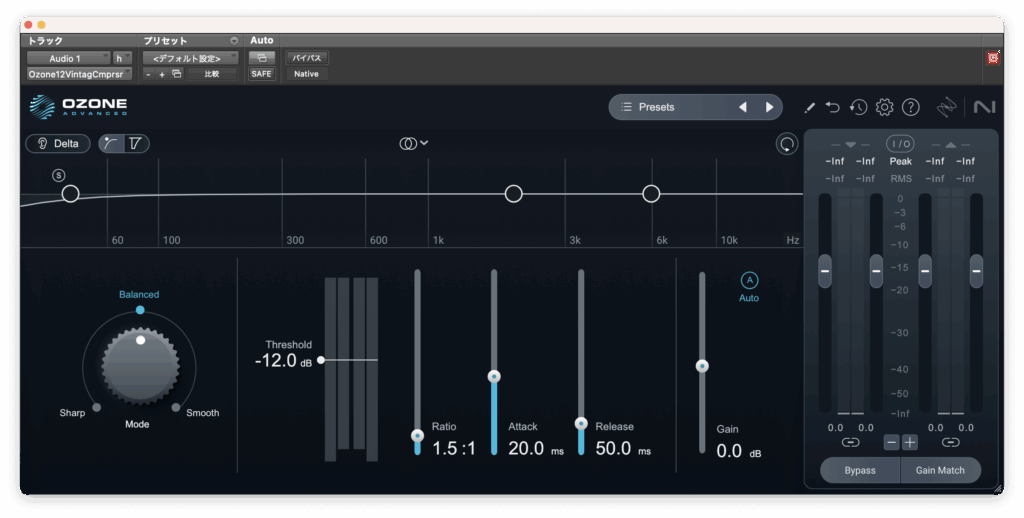
Task: Select the Smooth compressor mode
Action: pos(177,407)
